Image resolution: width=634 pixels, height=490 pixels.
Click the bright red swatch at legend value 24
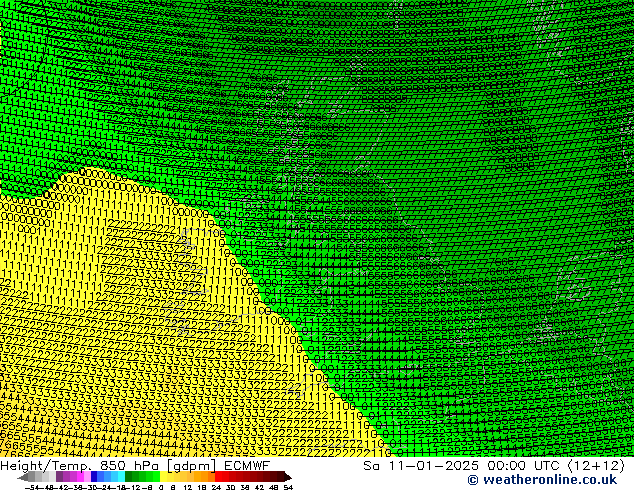coord(218,476)
